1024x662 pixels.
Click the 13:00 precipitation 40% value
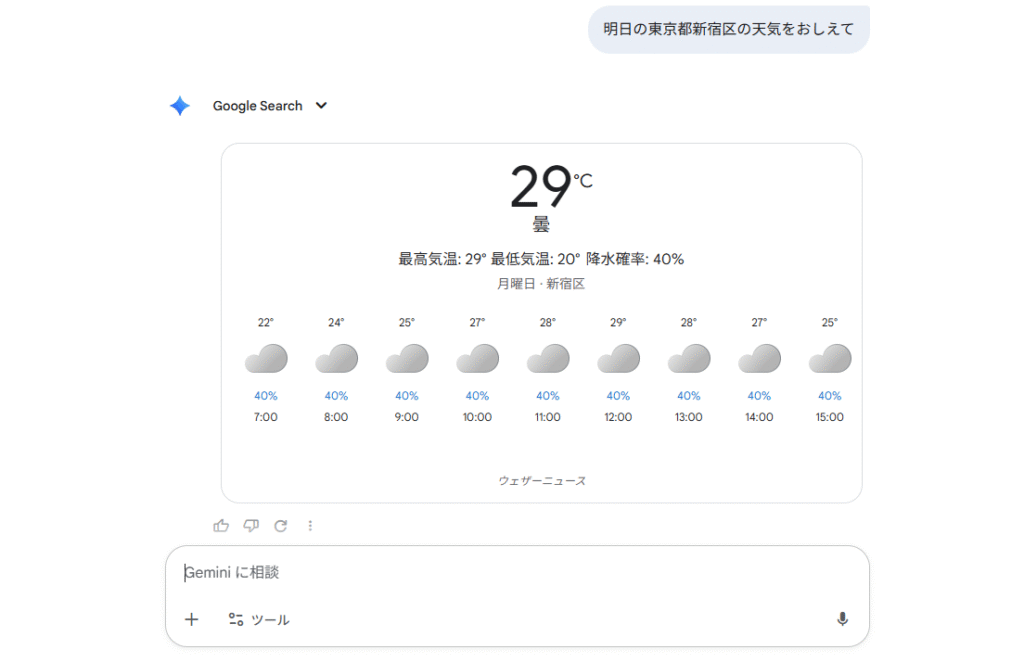(689, 396)
